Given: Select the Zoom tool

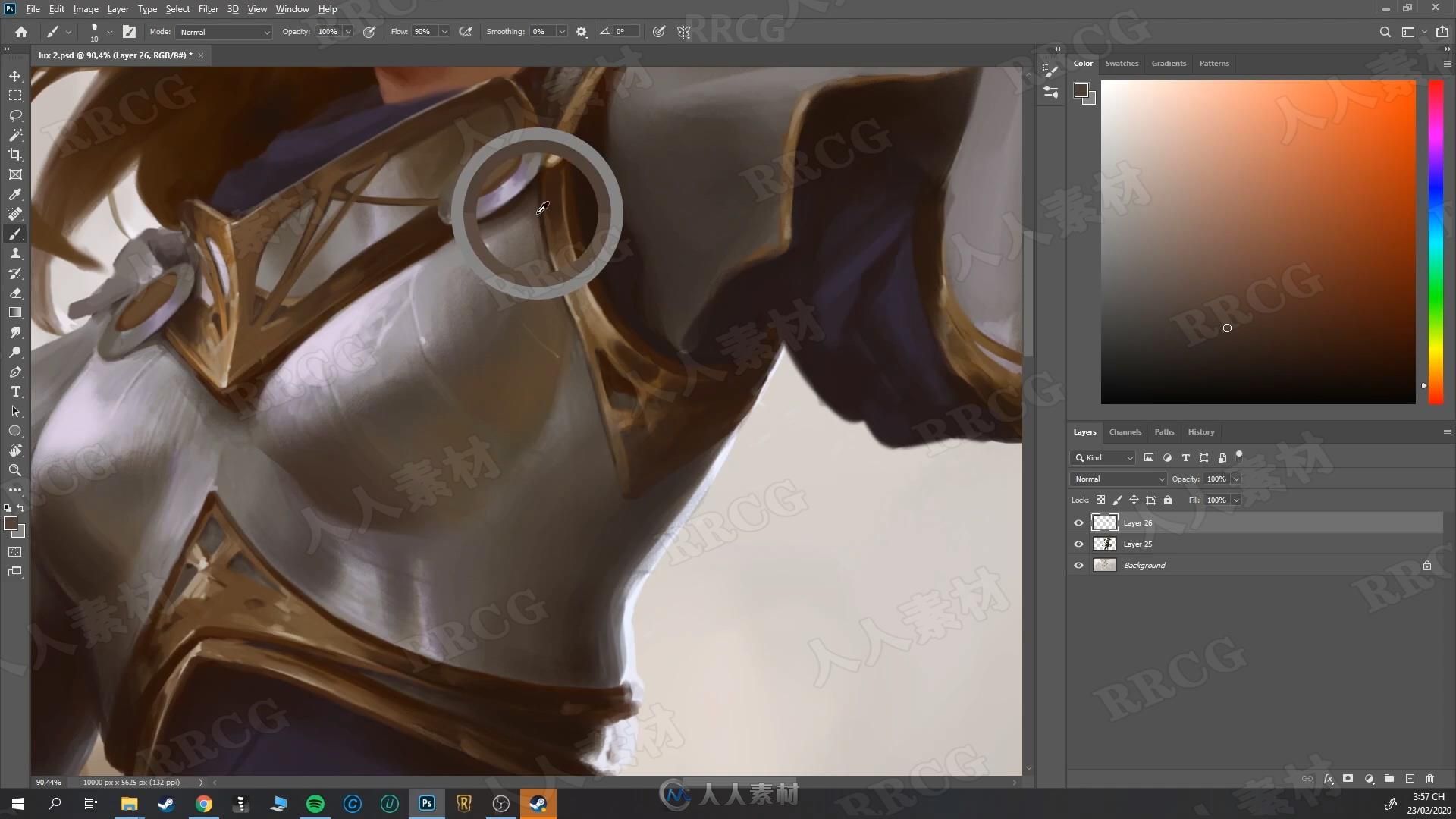Looking at the screenshot, I should point(15,470).
